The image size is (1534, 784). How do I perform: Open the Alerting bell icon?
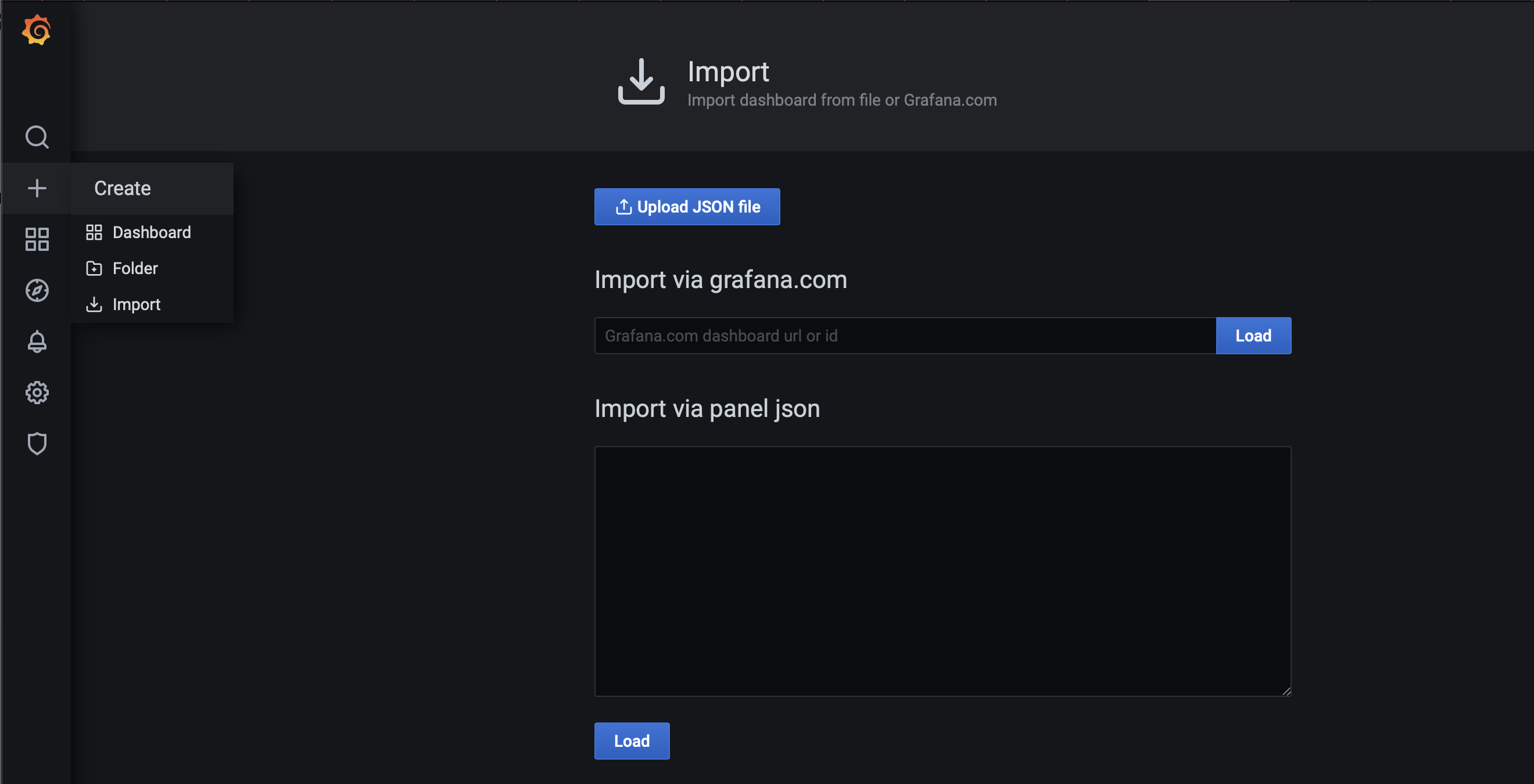pos(37,341)
